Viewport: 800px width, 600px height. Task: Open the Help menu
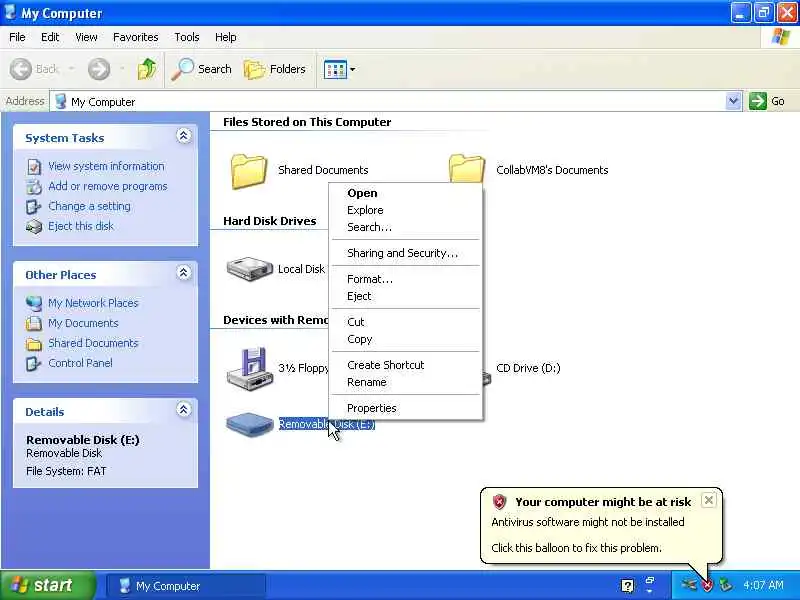click(225, 37)
